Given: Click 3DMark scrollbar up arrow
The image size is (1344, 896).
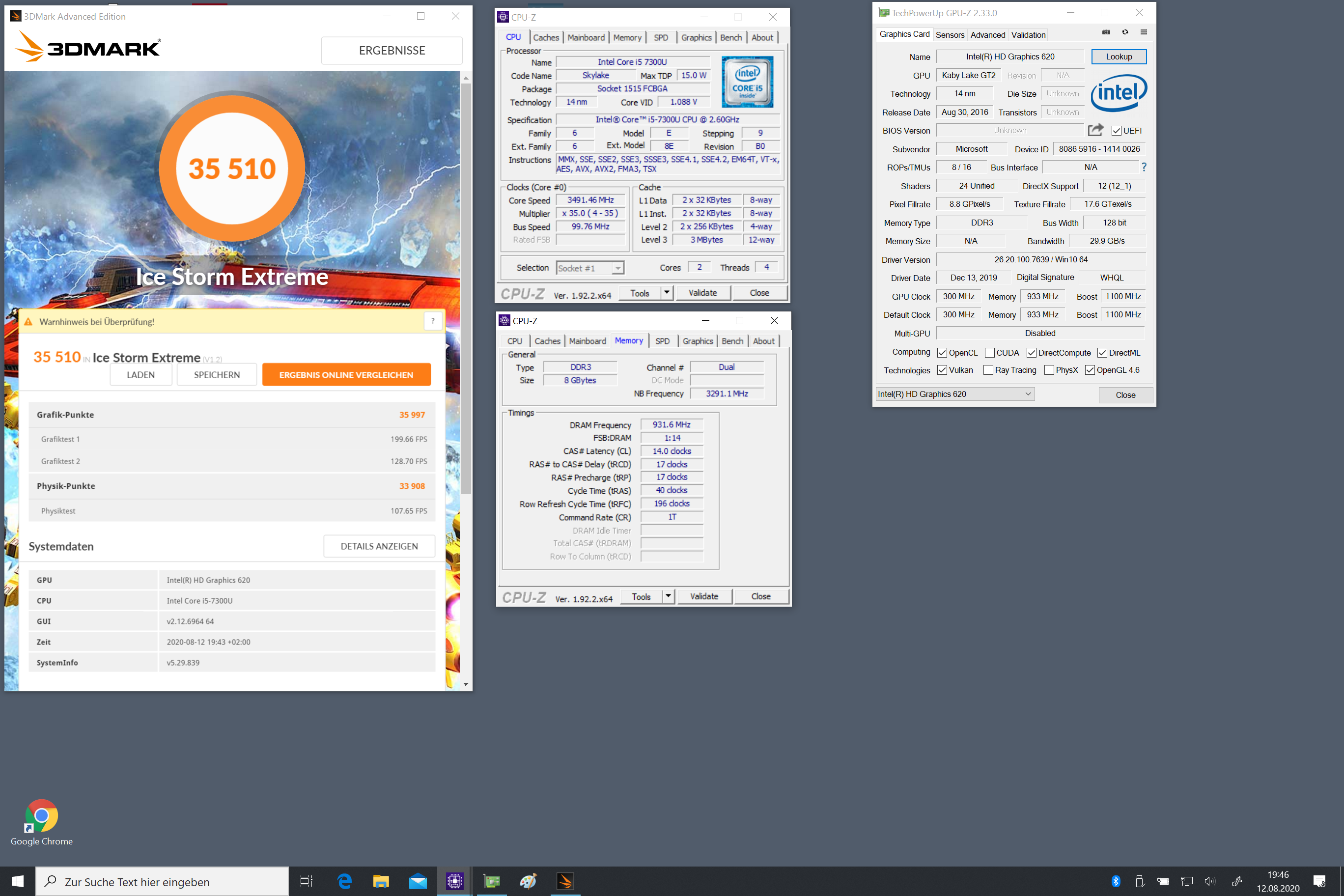Looking at the screenshot, I should click(x=466, y=78).
